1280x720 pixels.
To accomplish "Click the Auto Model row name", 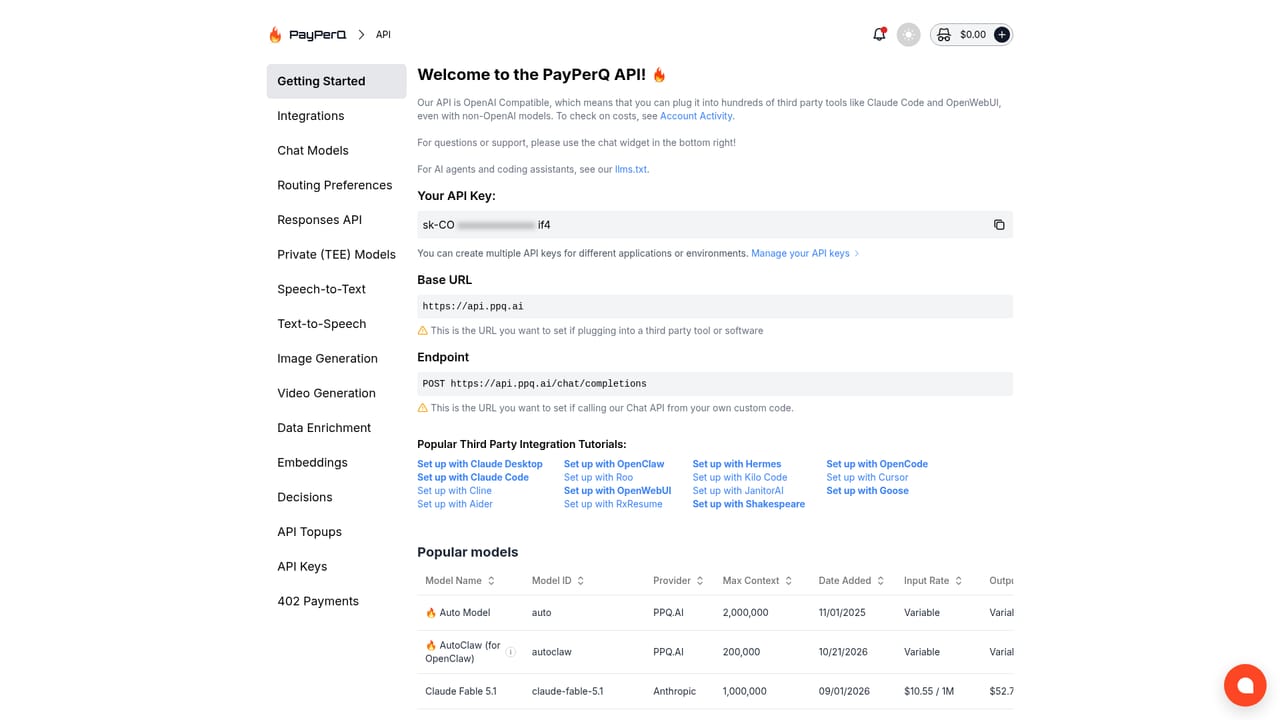I will point(458,613).
